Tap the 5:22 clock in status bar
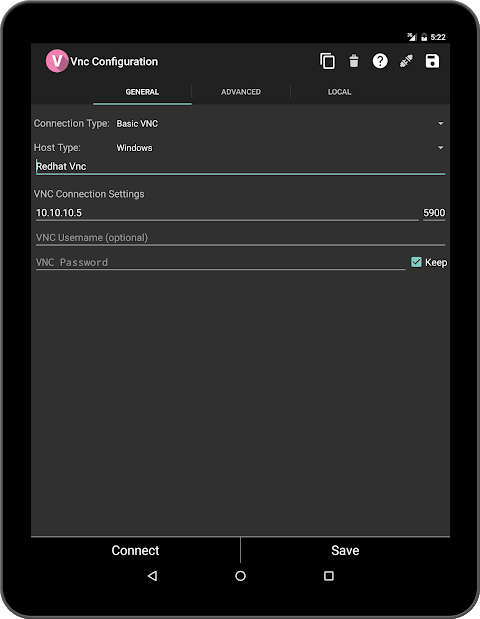 [438, 37]
